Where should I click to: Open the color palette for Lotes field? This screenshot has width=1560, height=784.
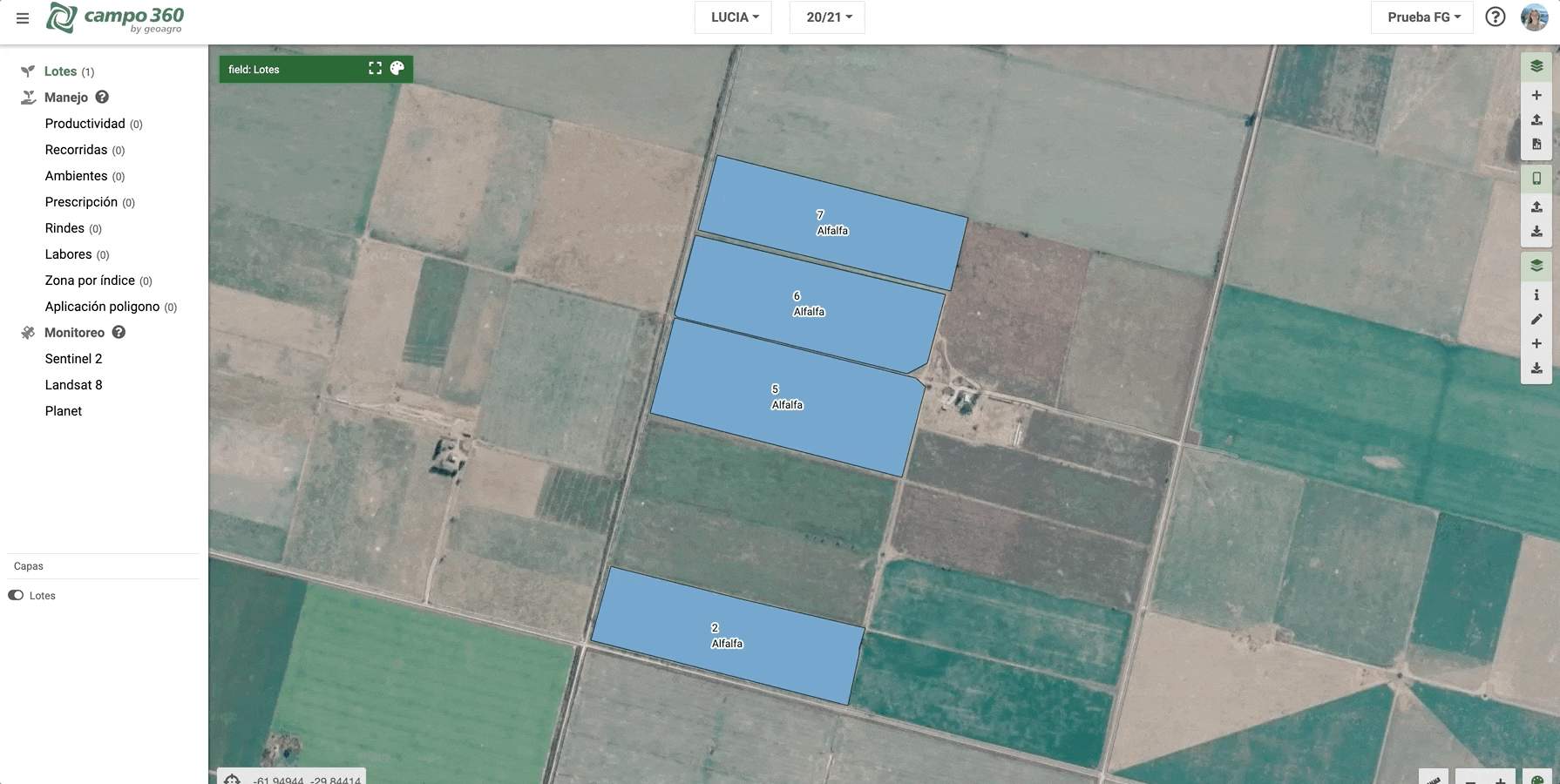[397, 69]
